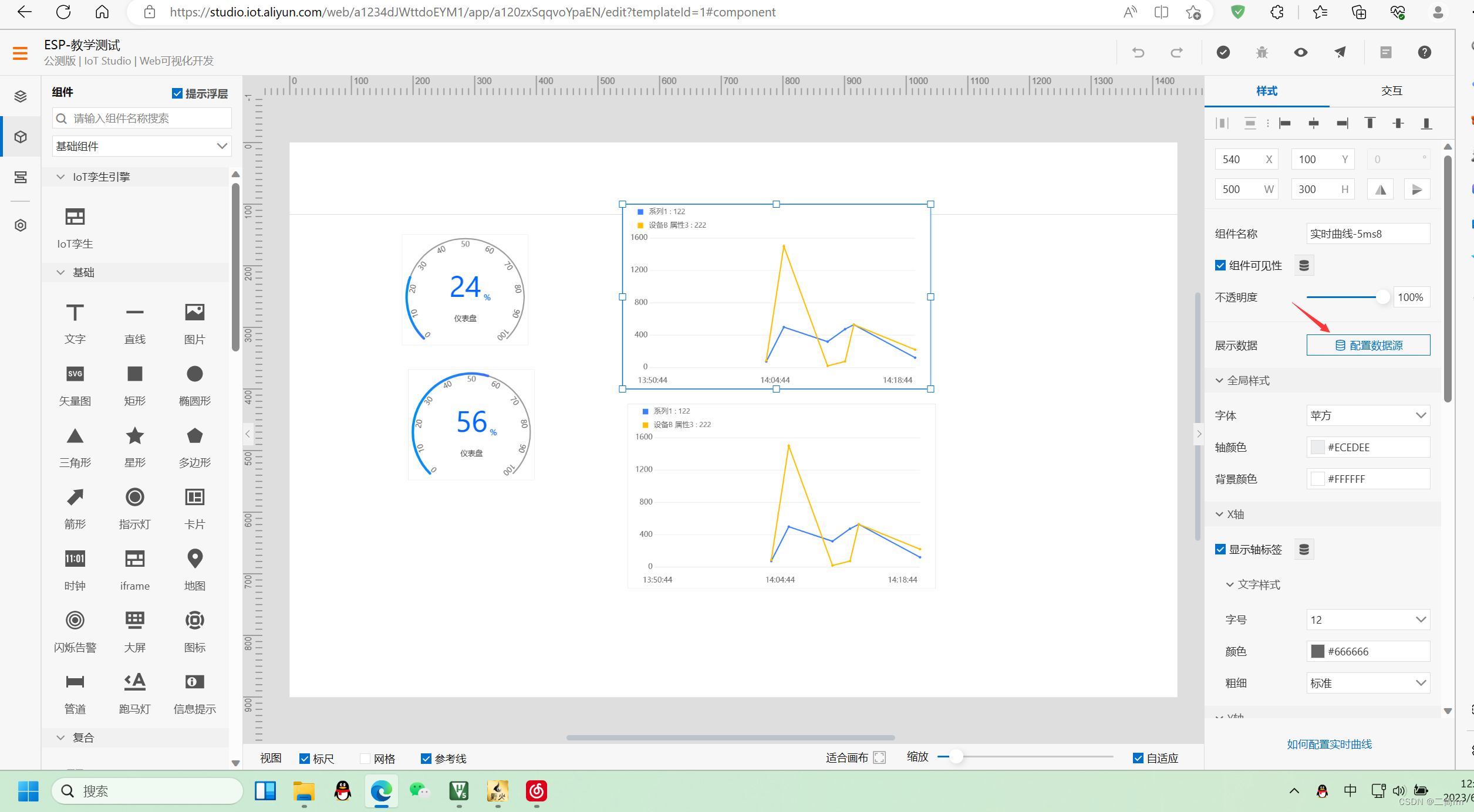
Task: Open the layers icon in left sidebar
Action: point(21,96)
